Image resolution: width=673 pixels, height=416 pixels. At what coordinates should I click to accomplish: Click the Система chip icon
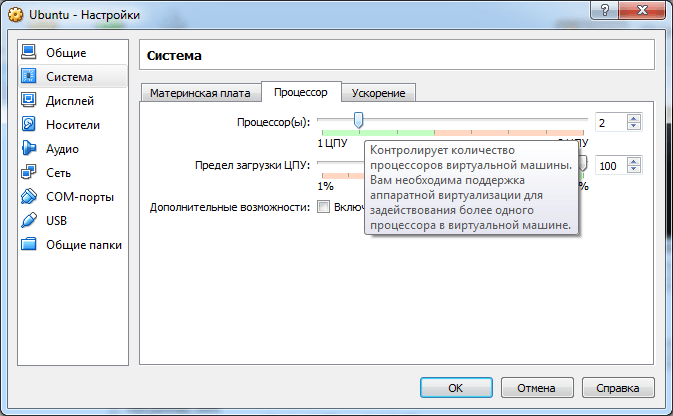(x=29, y=76)
